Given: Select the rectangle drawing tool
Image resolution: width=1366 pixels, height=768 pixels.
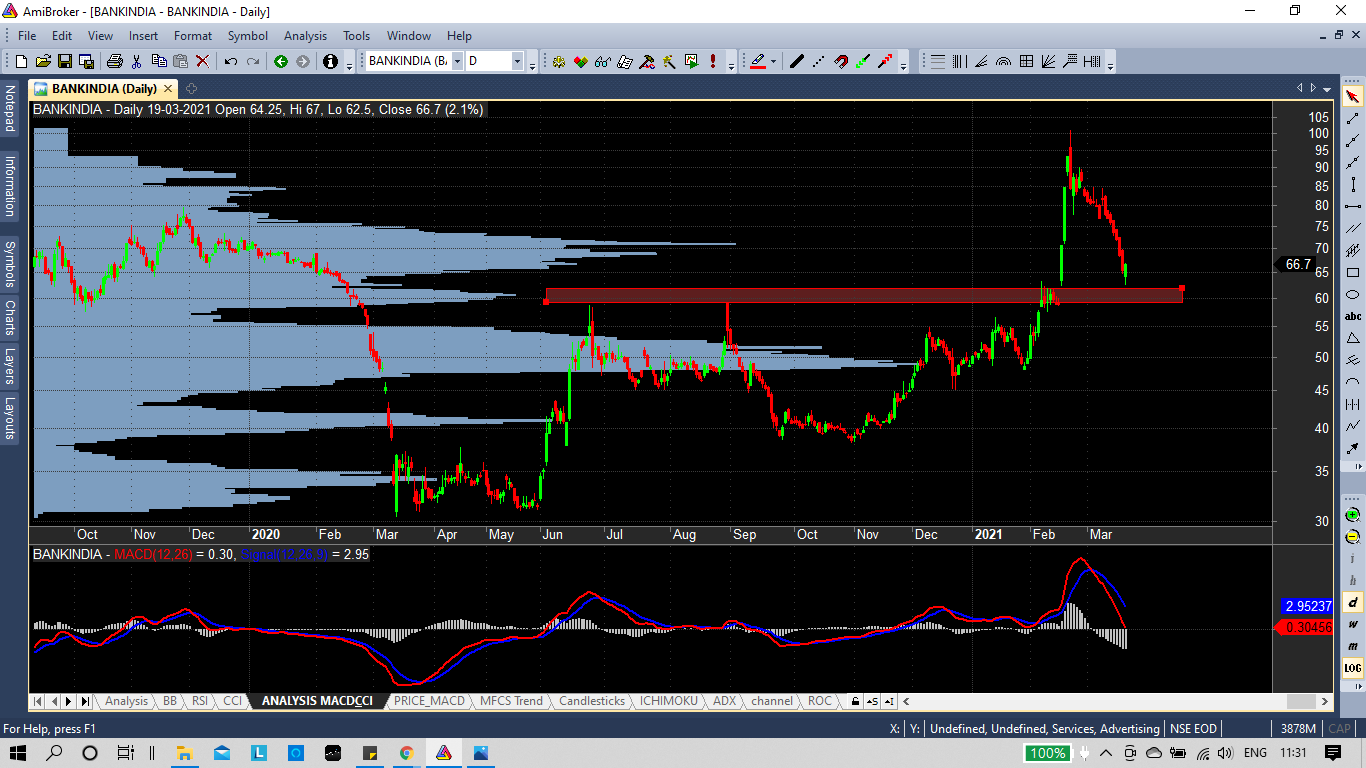Looking at the screenshot, I should [x=1353, y=272].
